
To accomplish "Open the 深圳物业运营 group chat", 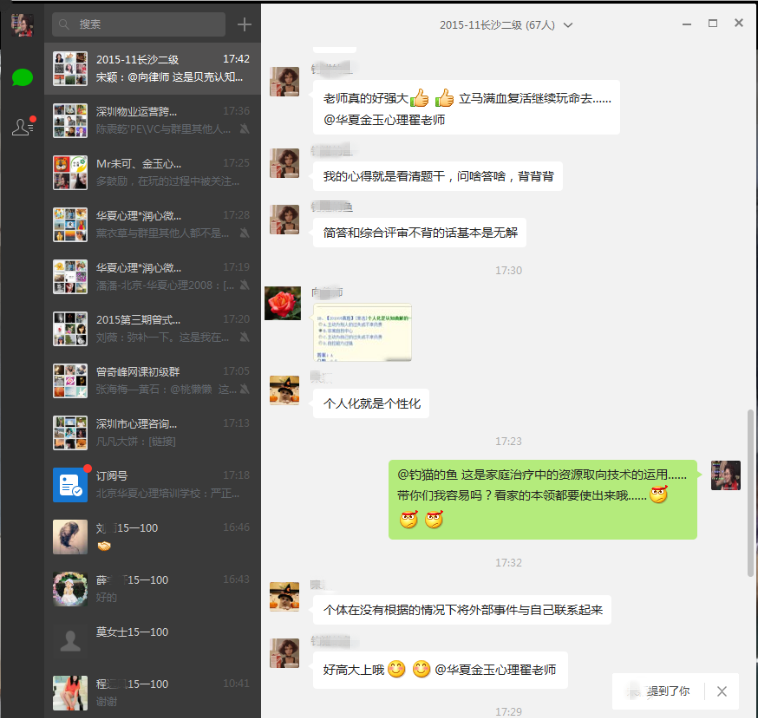I will pyautogui.click(x=152, y=120).
